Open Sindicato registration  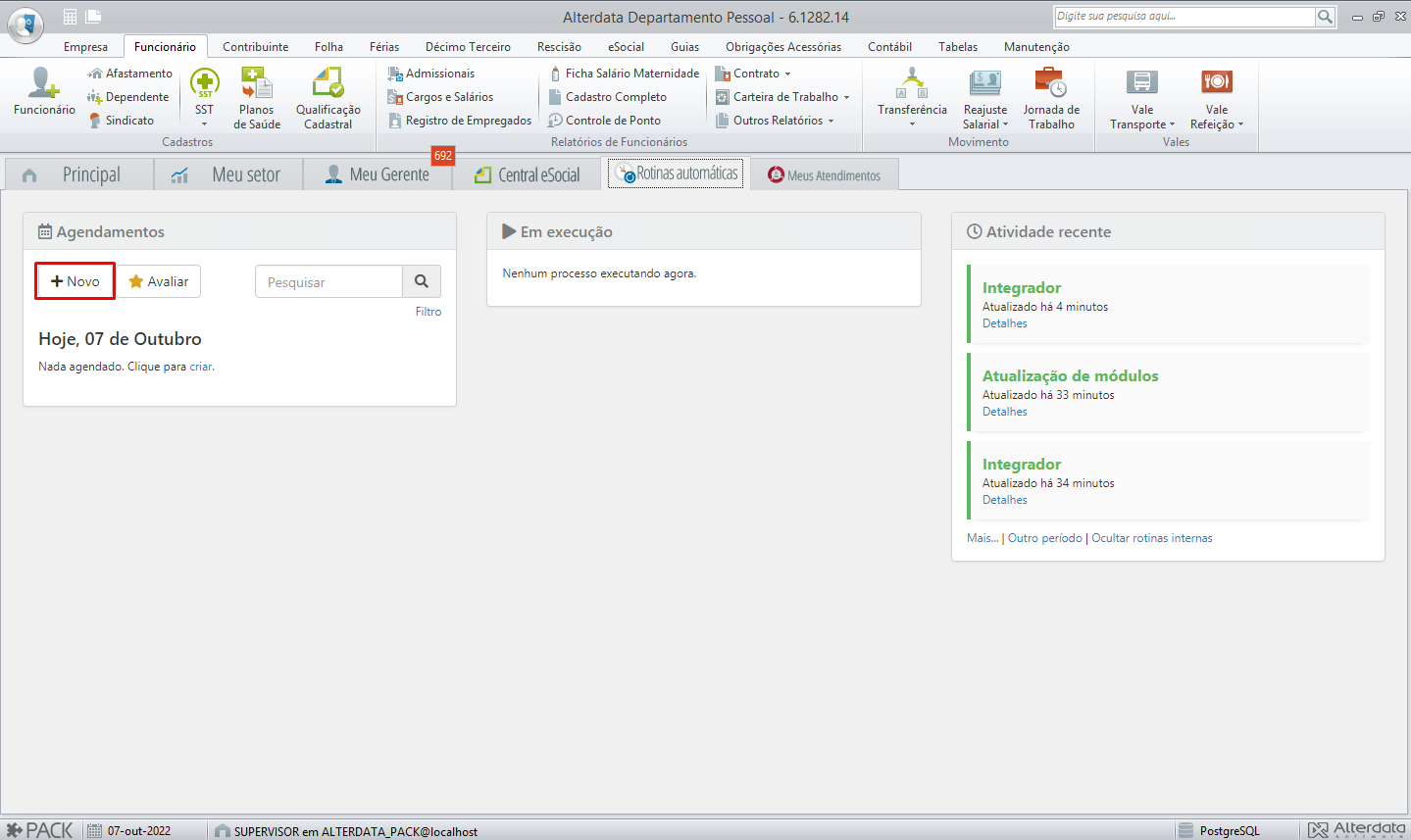coord(121,121)
